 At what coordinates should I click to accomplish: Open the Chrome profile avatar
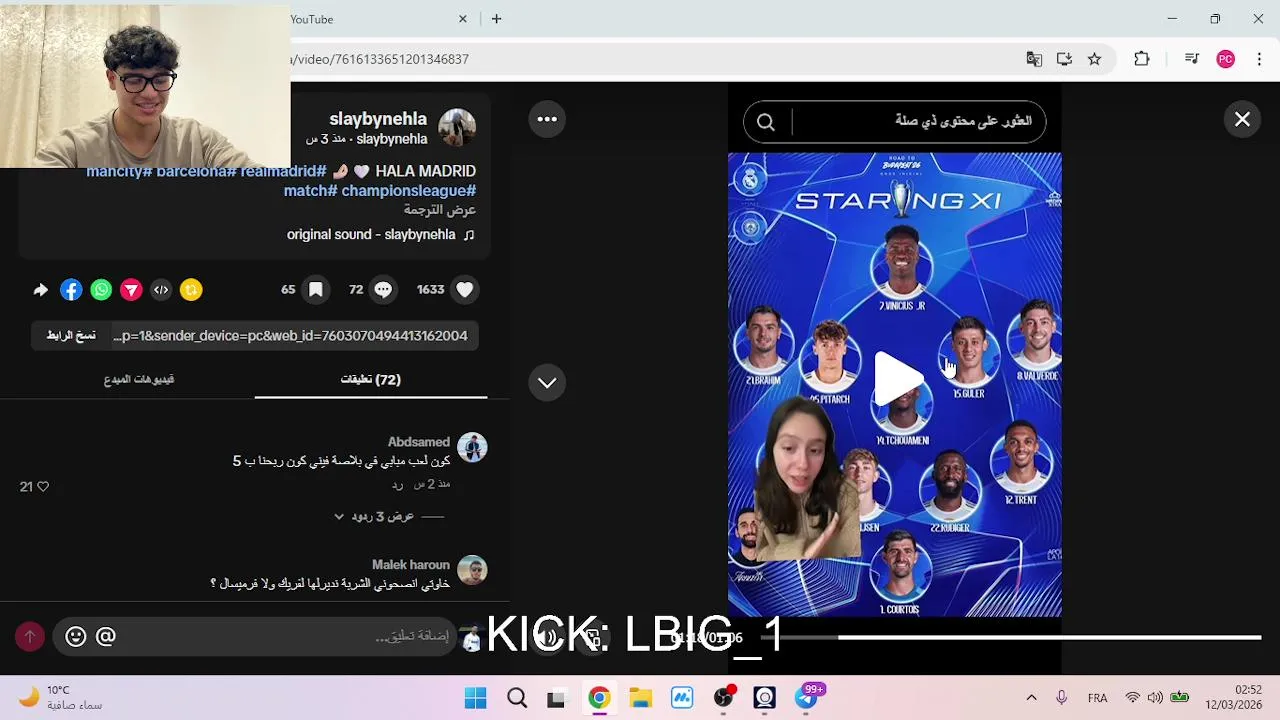click(x=1225, y=59)
